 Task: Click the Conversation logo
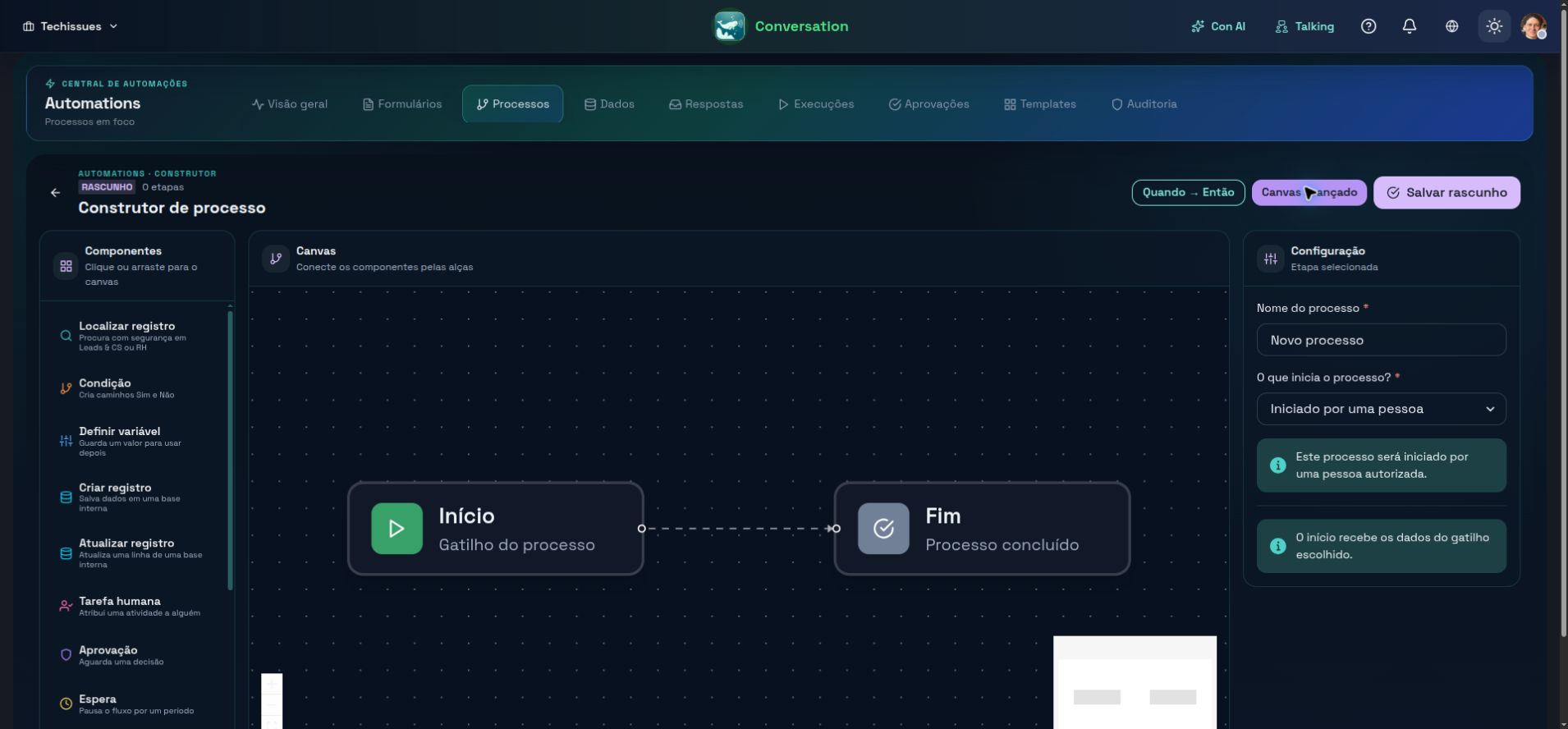point(781,26)
